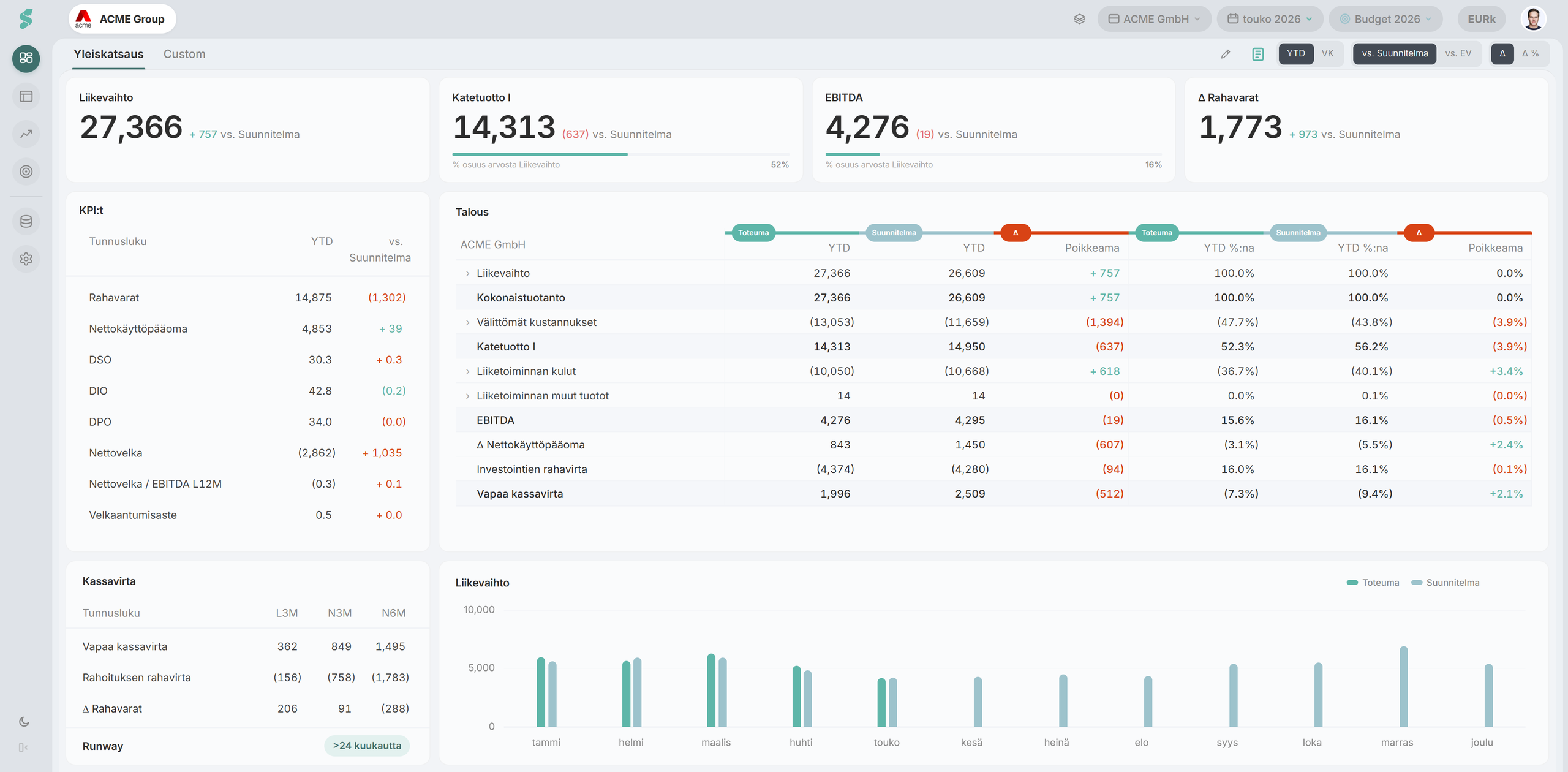Click the EURk currency button
The height and width of the screenshot is (772, 1568).
click(1481, 19)
